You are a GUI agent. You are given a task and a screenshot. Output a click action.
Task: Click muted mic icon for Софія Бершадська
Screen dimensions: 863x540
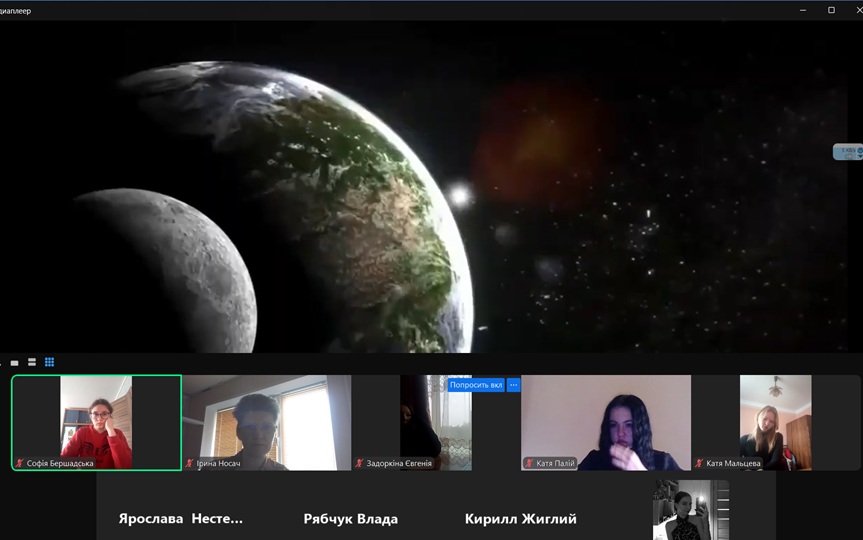[x=20, y=463]
